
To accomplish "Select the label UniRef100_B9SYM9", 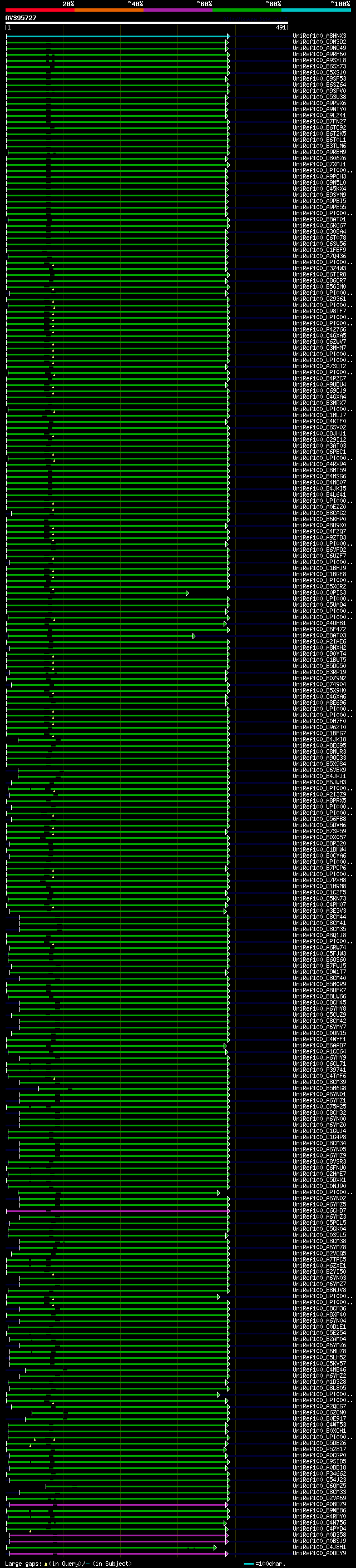I will pos(319,195).
